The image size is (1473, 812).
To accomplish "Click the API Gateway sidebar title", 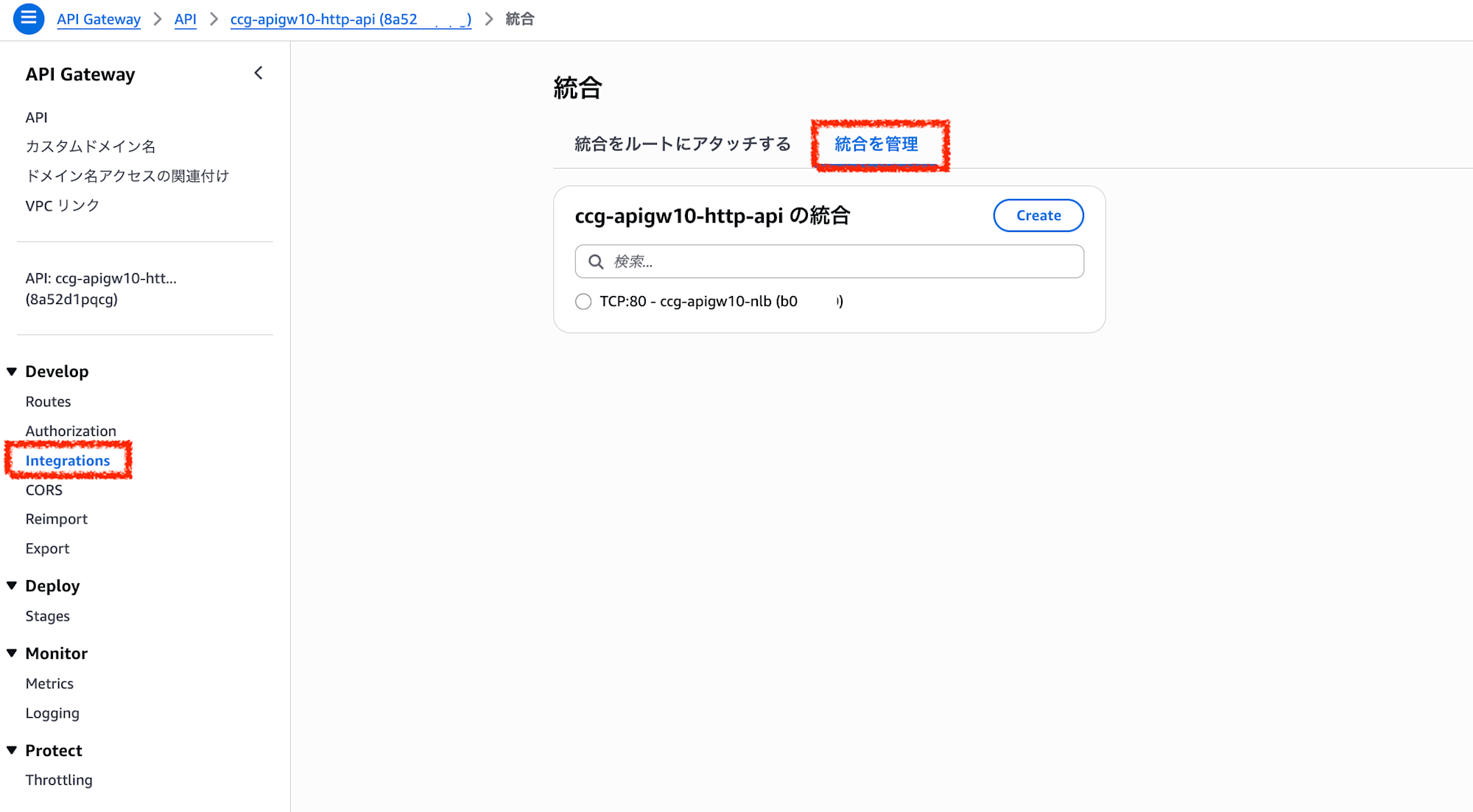I will pos(80,74).
